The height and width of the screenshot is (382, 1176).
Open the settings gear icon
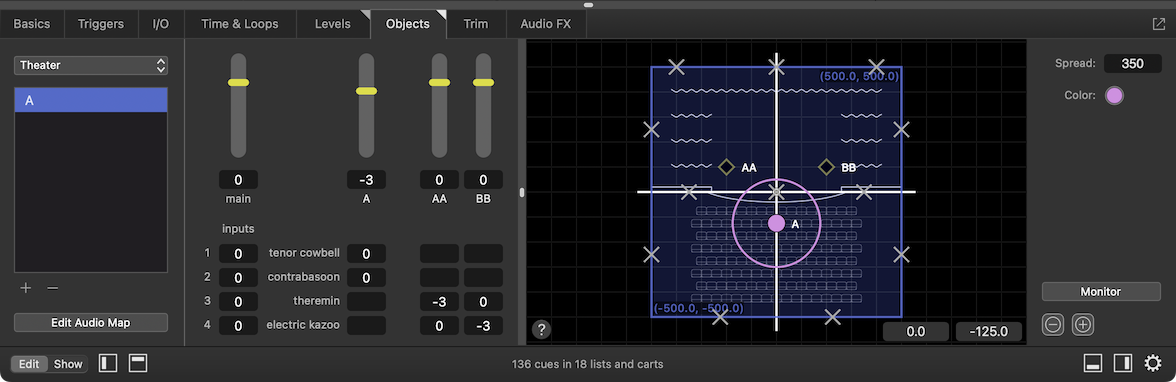(1153, 364)
